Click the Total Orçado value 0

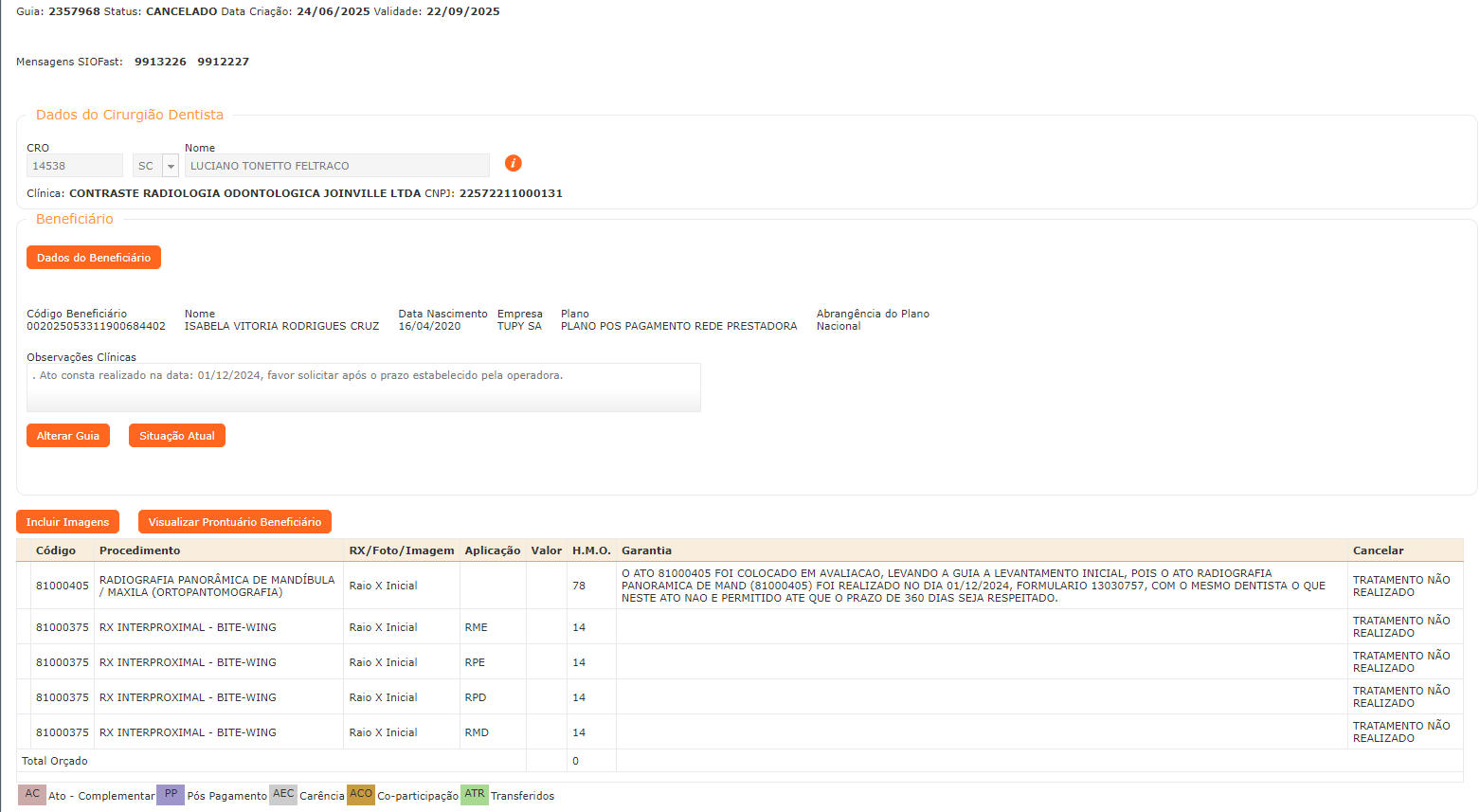point(575,761)
